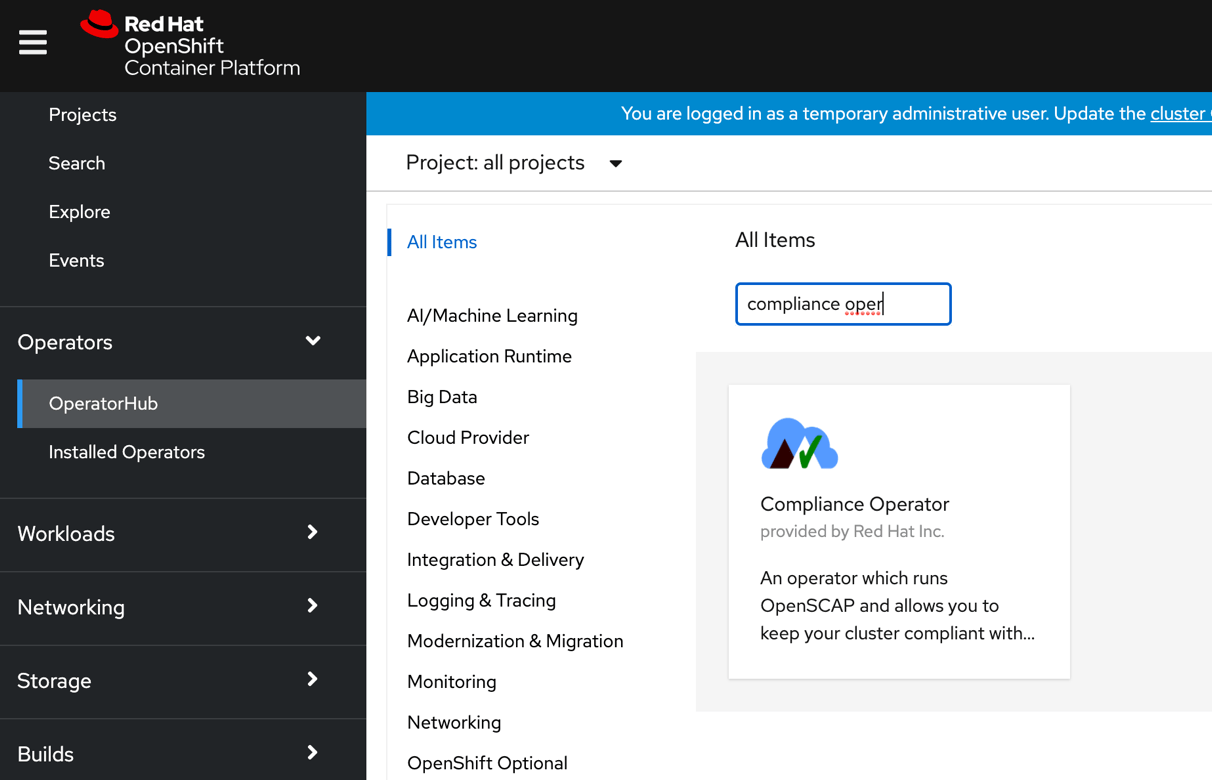Click the Red Hat OpenShift logo

(x=190, y=45)
